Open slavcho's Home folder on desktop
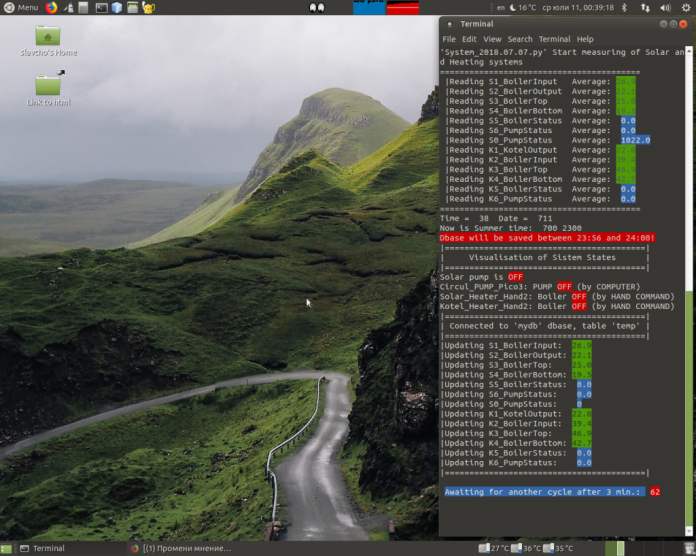This screenshot has height=556, width=696. (x=48, y=40)
